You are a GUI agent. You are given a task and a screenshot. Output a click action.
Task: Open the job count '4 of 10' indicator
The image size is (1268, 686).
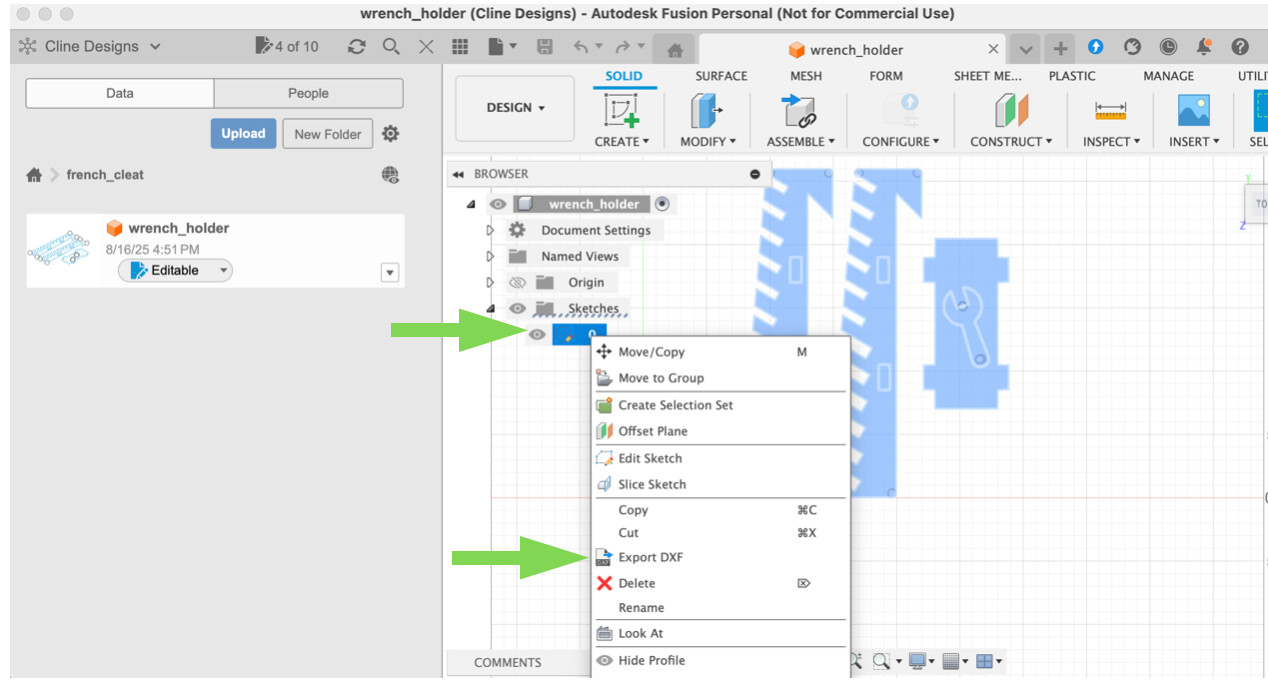point(288,46)
